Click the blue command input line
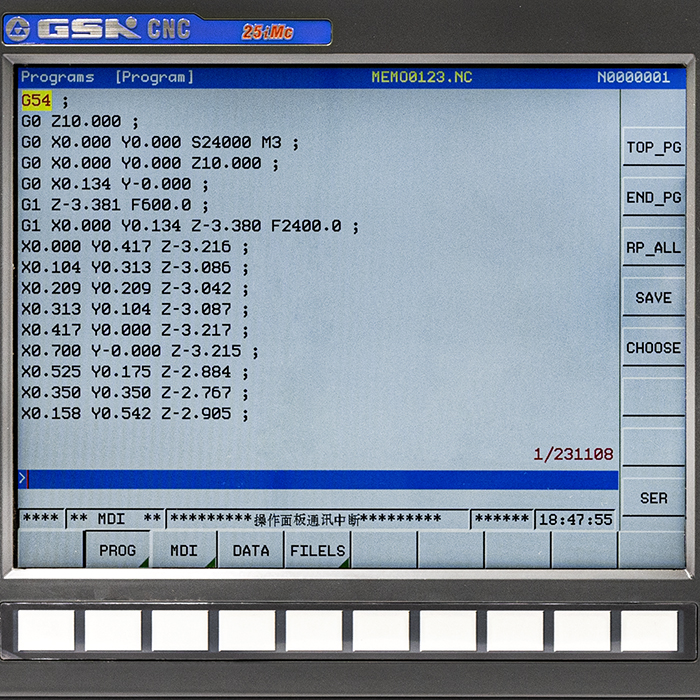The width and height of the screenshot is (700, 700). 320,479
